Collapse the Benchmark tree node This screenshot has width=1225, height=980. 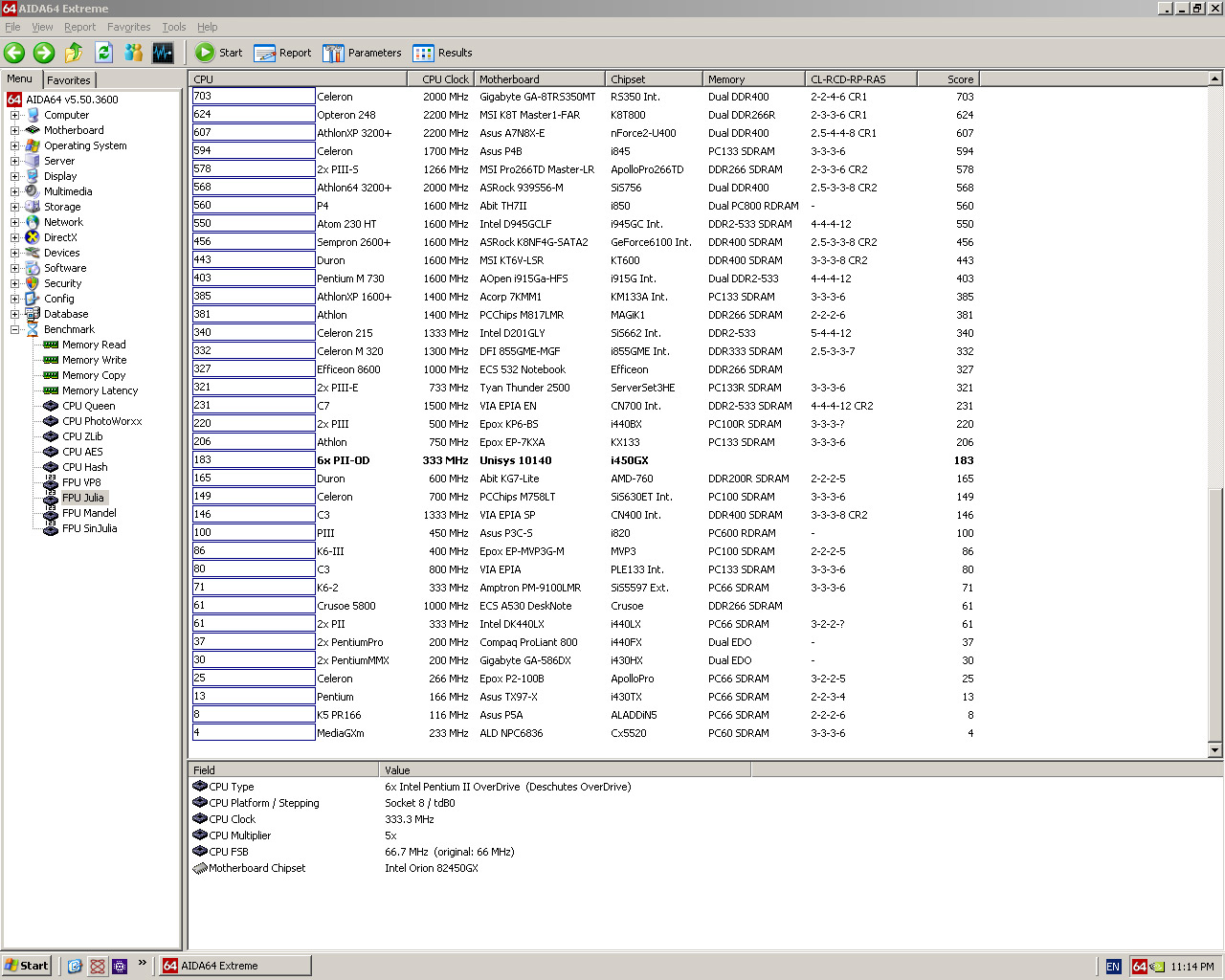(15, 329)
